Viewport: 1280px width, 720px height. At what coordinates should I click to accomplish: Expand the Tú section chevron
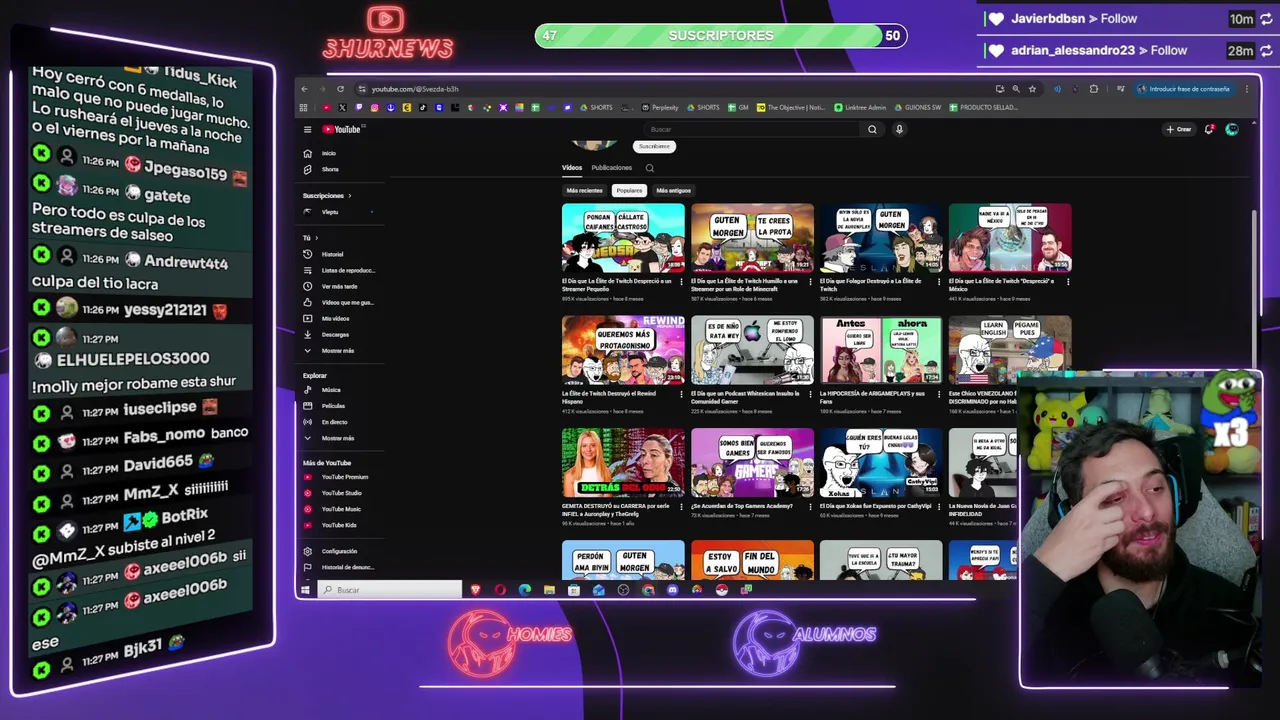[x=316, y=238]
